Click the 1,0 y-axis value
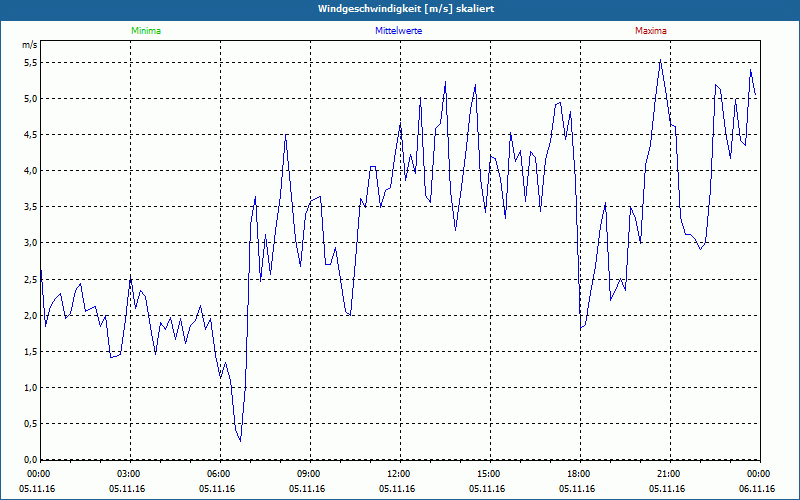Image resolution: width=800 pixels, height=500 pixels. pyautogui.click(x=31, y=388)
